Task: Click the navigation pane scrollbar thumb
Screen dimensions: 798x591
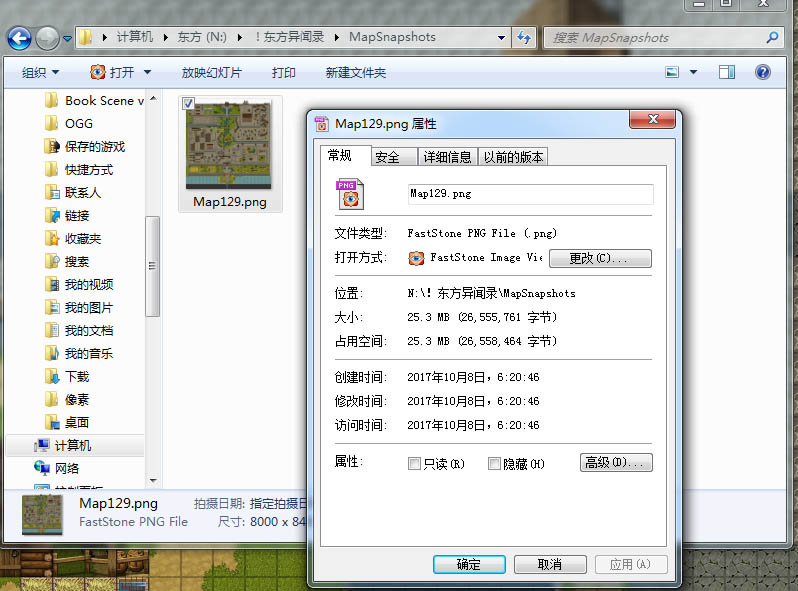Action: point(152,266)
